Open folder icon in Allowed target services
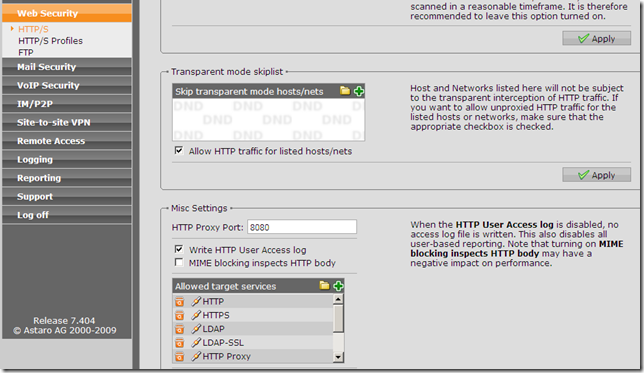 point(324,286)
